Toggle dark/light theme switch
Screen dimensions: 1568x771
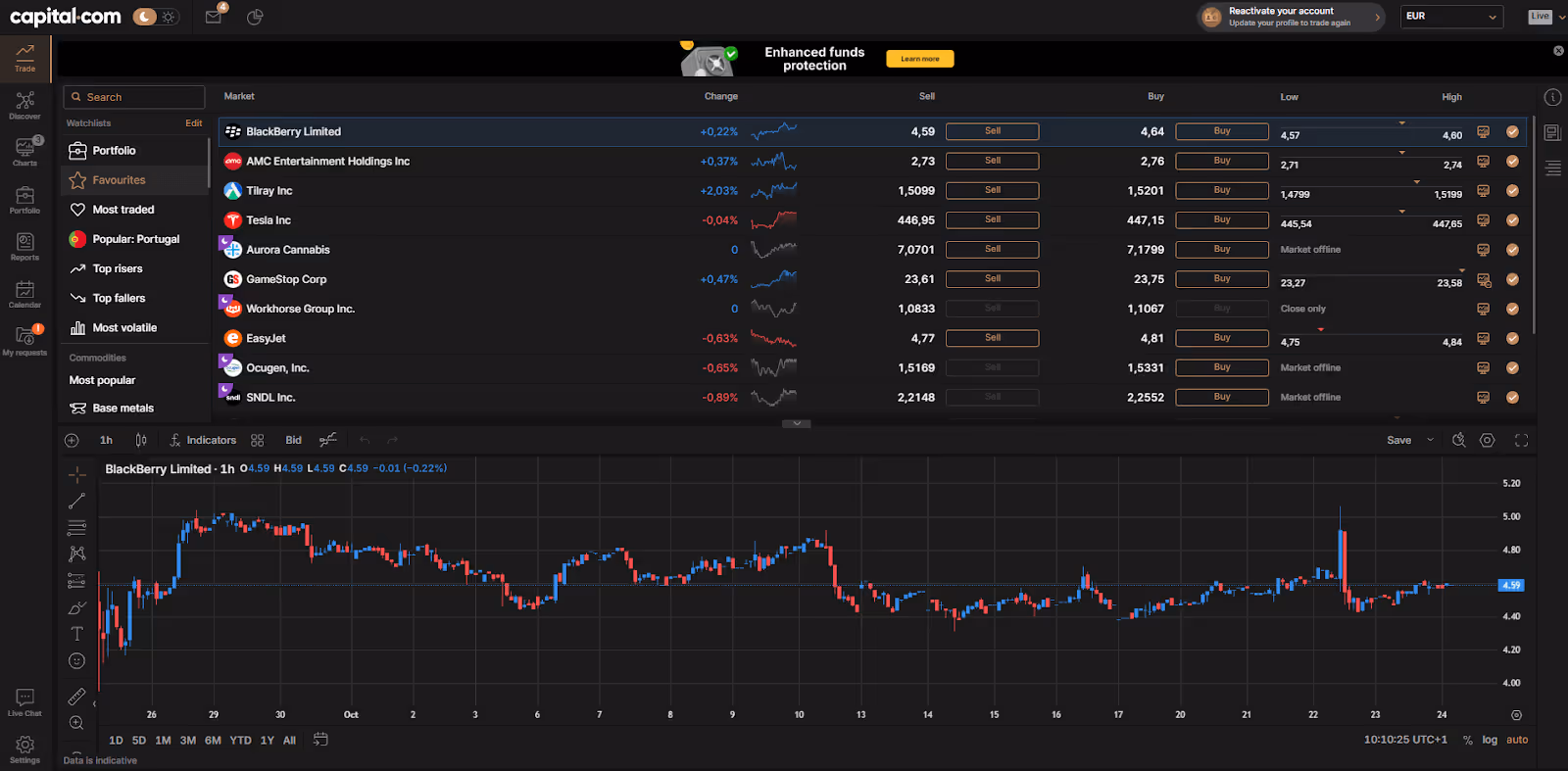tap(157, 17)
